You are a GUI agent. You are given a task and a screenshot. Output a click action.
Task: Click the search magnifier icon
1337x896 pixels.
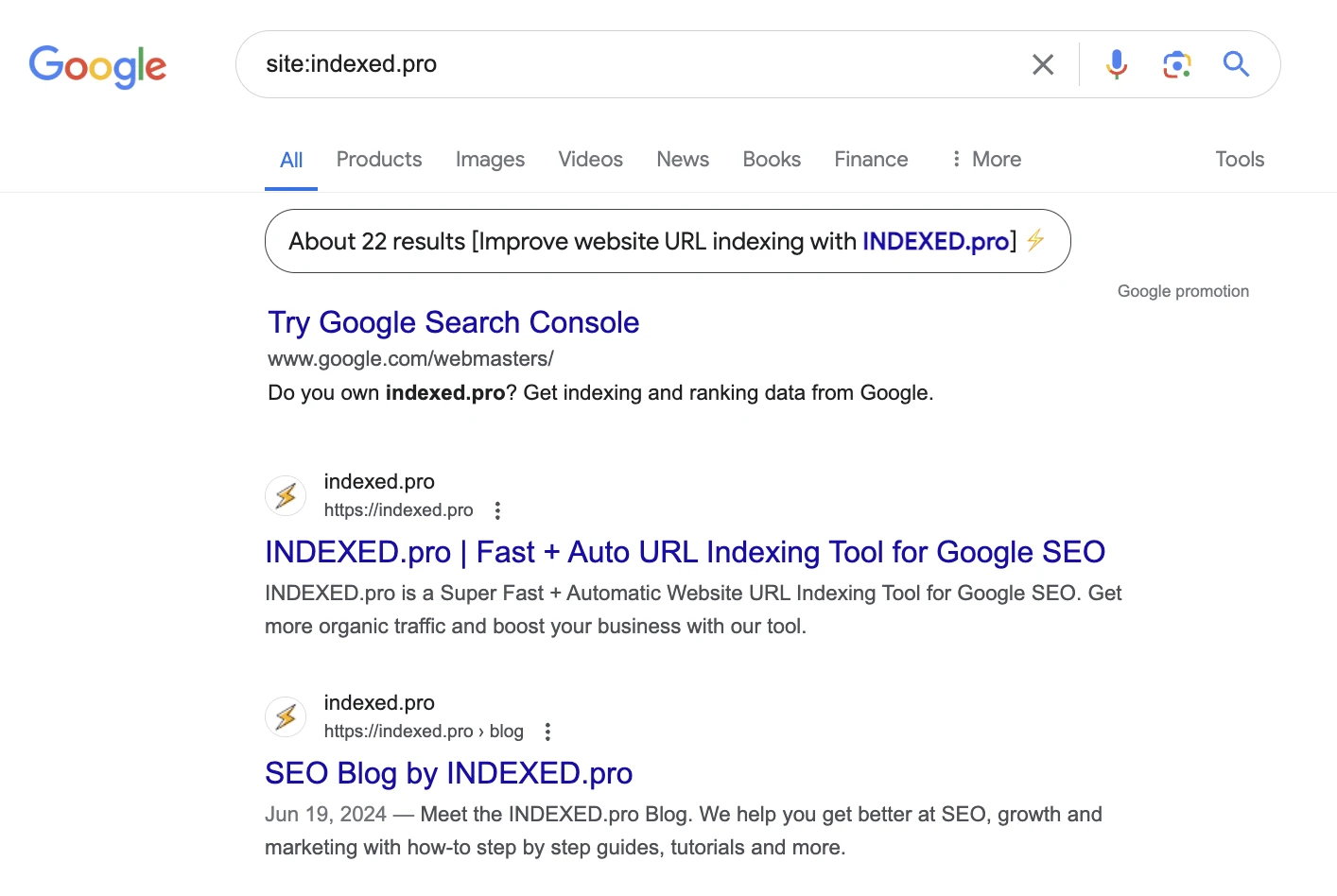1236,64
